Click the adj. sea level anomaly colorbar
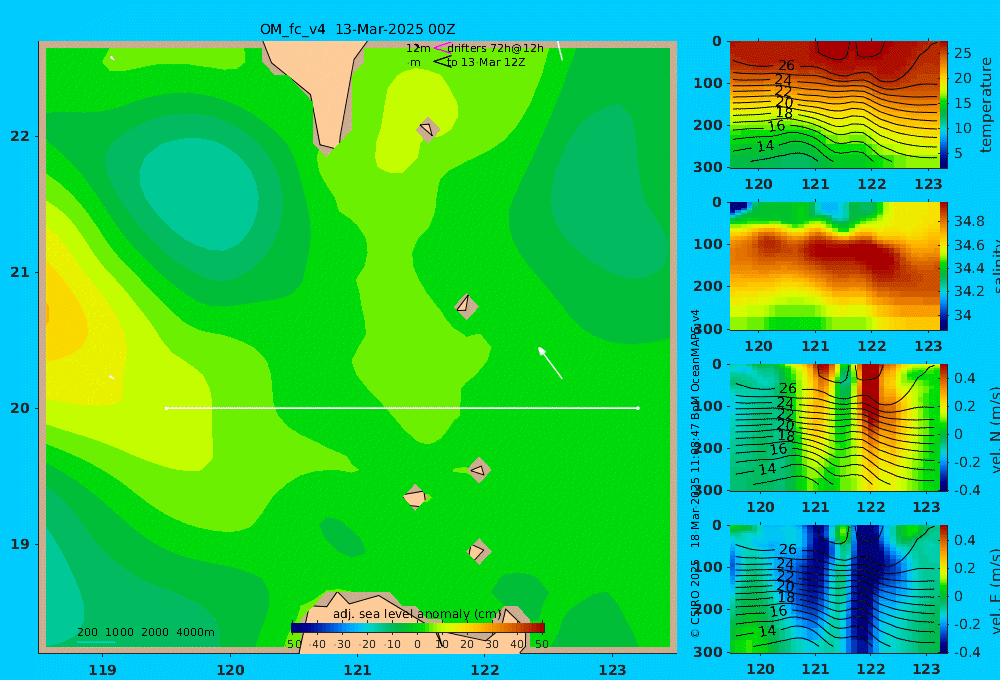The width and height of the screenshot is (1000, 680). [418, 627]
